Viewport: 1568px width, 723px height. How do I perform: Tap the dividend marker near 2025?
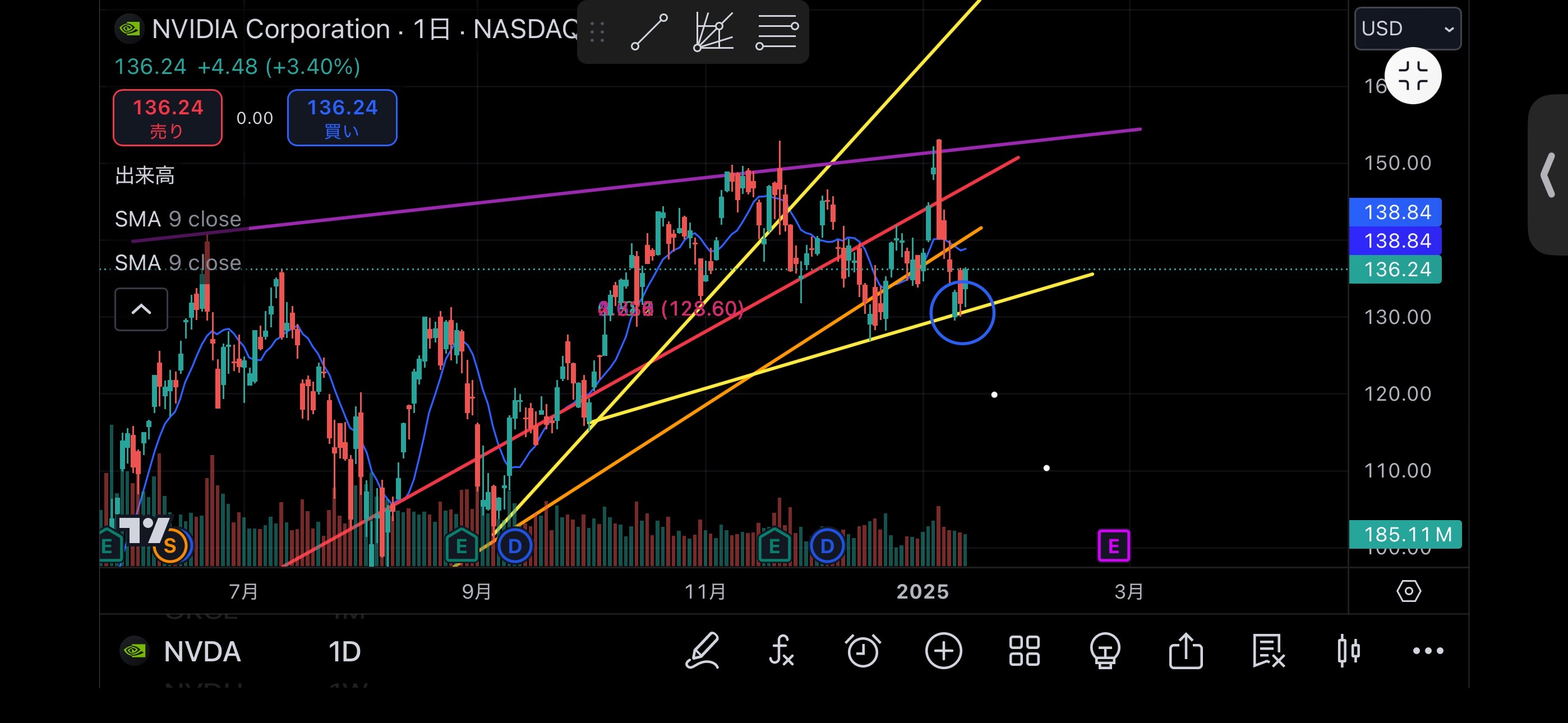coord(827,546)
